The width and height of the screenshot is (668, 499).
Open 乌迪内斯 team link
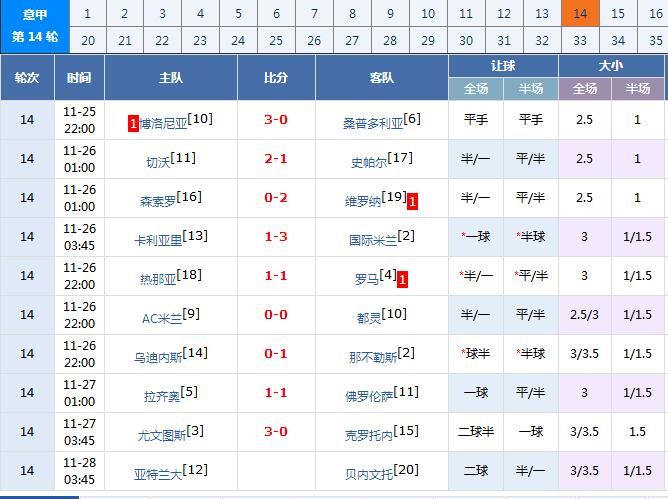[x=158, y=357]
